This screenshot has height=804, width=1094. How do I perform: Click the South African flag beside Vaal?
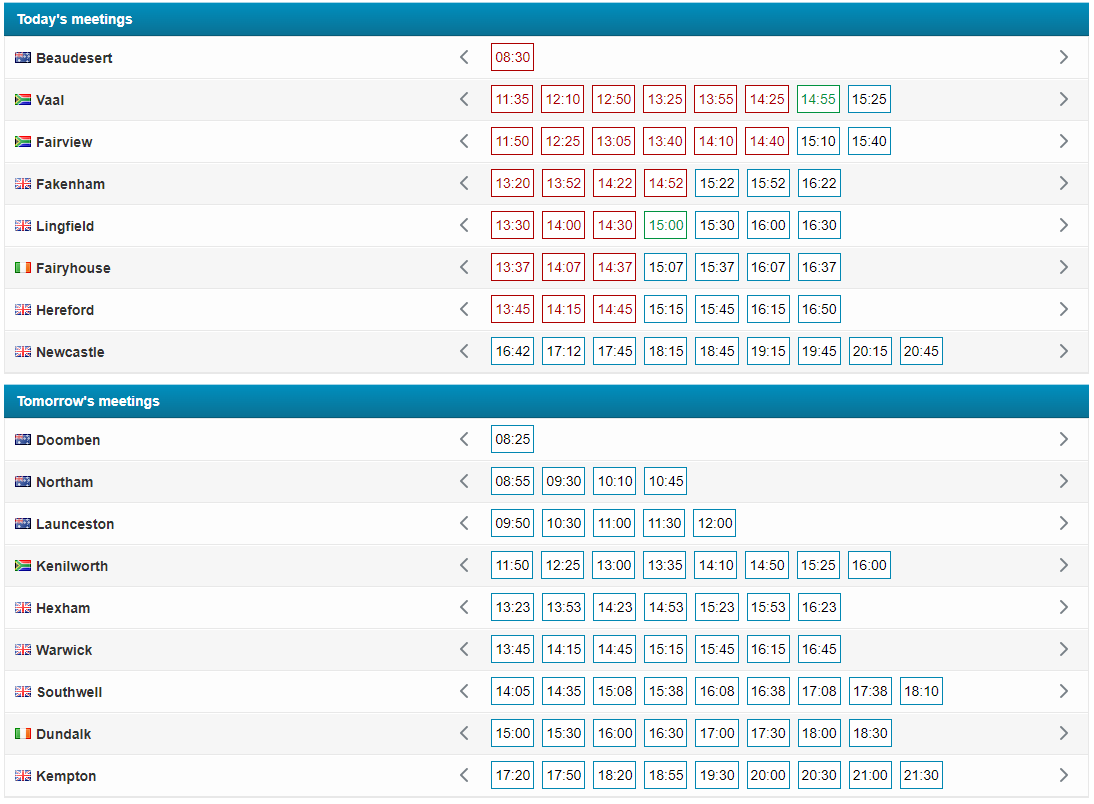pos(23,100)
